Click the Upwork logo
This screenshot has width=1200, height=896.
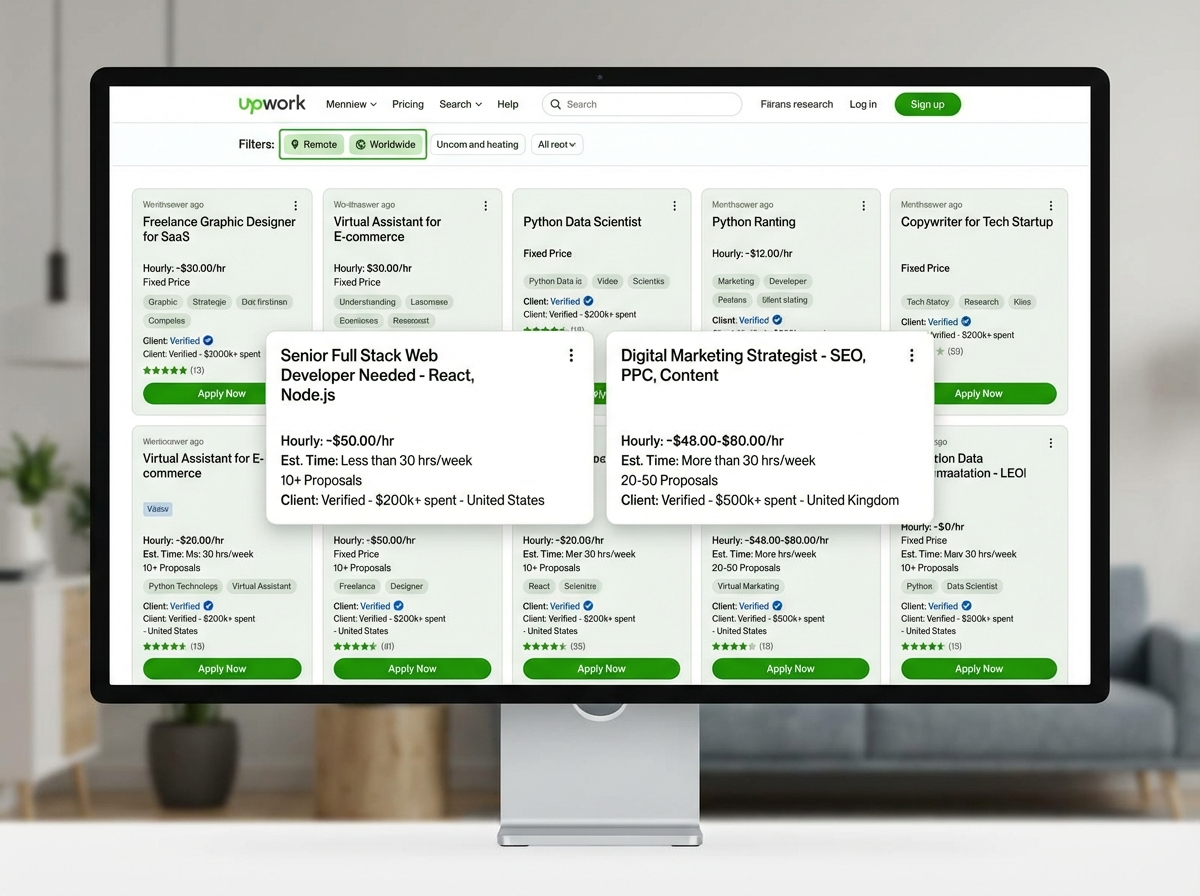tap(272, 104)
